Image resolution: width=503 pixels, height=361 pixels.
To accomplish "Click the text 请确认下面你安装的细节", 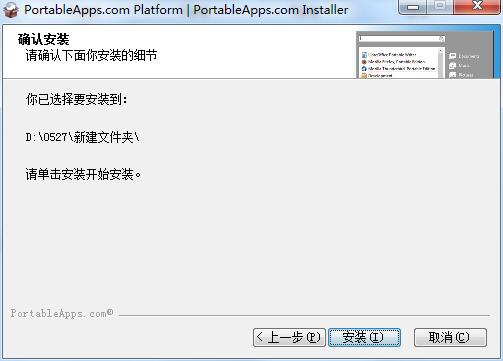I will [91, 55].
